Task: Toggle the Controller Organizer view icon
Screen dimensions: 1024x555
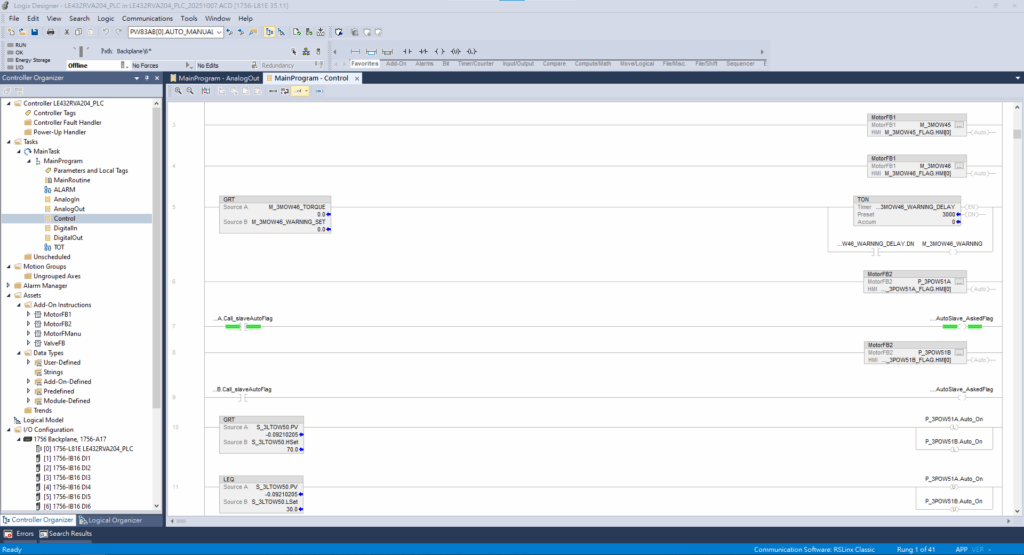Action: [270, 32]
